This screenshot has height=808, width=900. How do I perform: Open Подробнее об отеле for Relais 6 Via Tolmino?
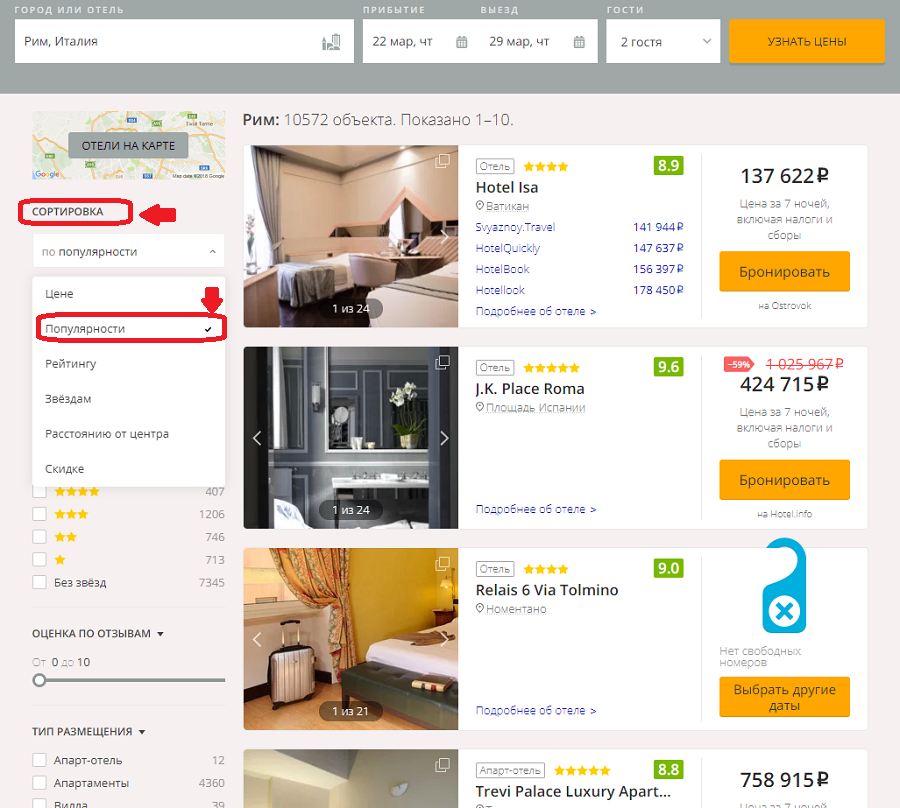(x=536, y=710)
